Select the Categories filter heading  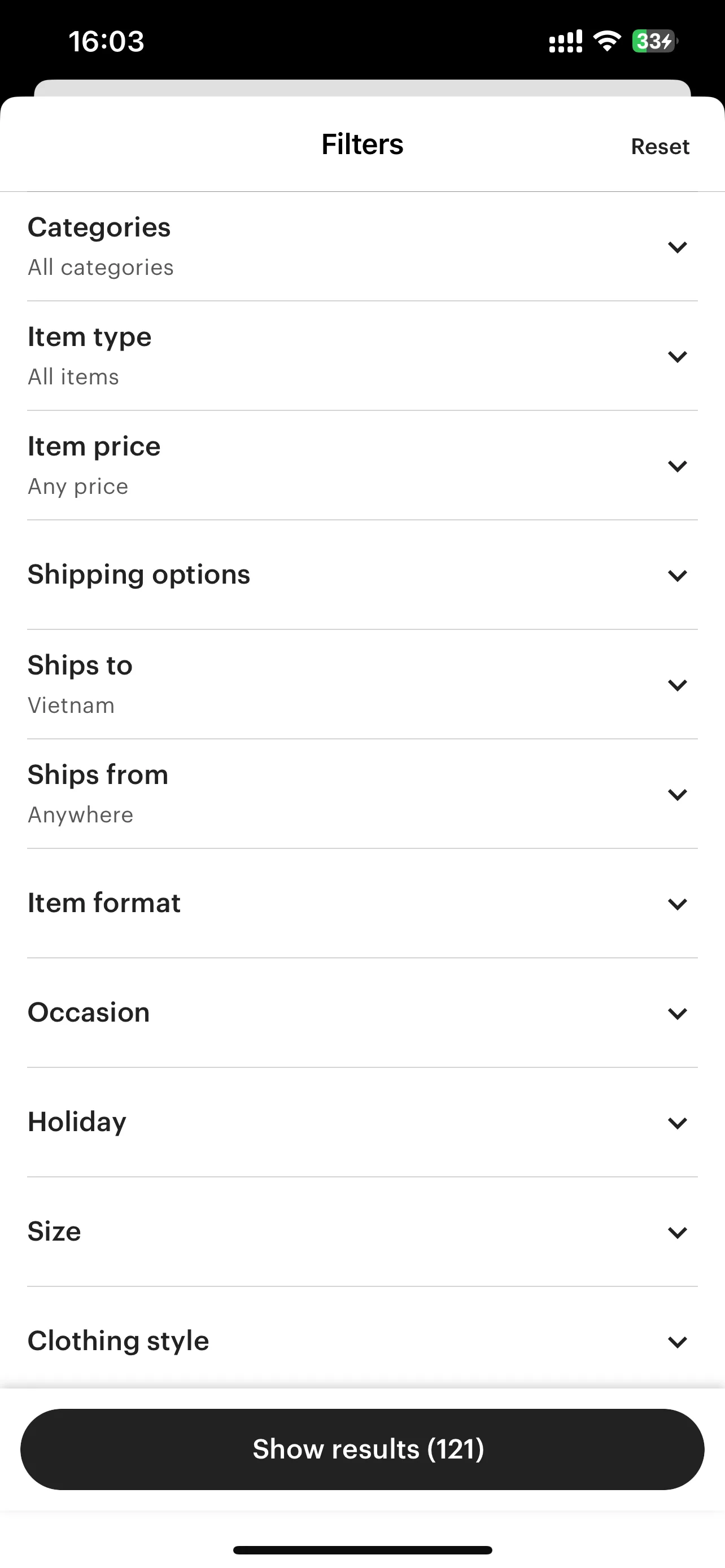(99, 227)
